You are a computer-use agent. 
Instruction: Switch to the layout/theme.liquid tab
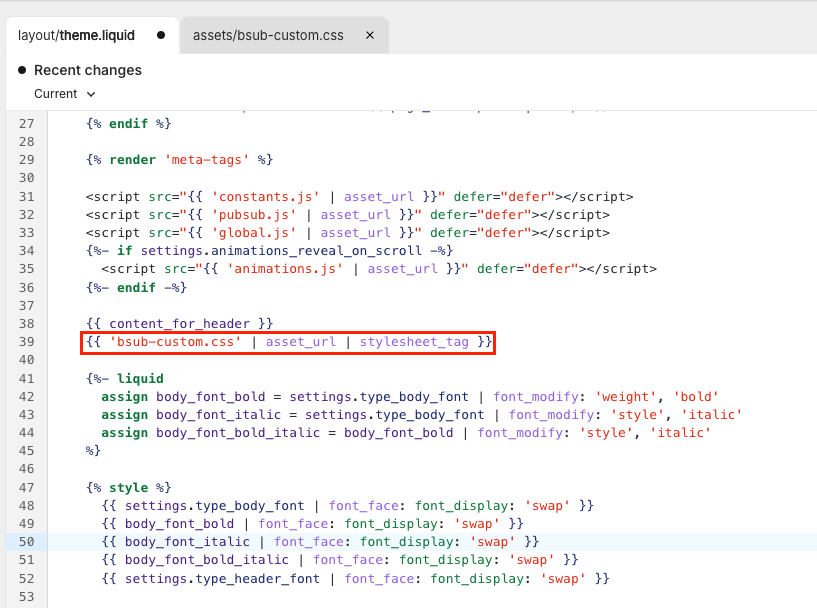(76, 35)
